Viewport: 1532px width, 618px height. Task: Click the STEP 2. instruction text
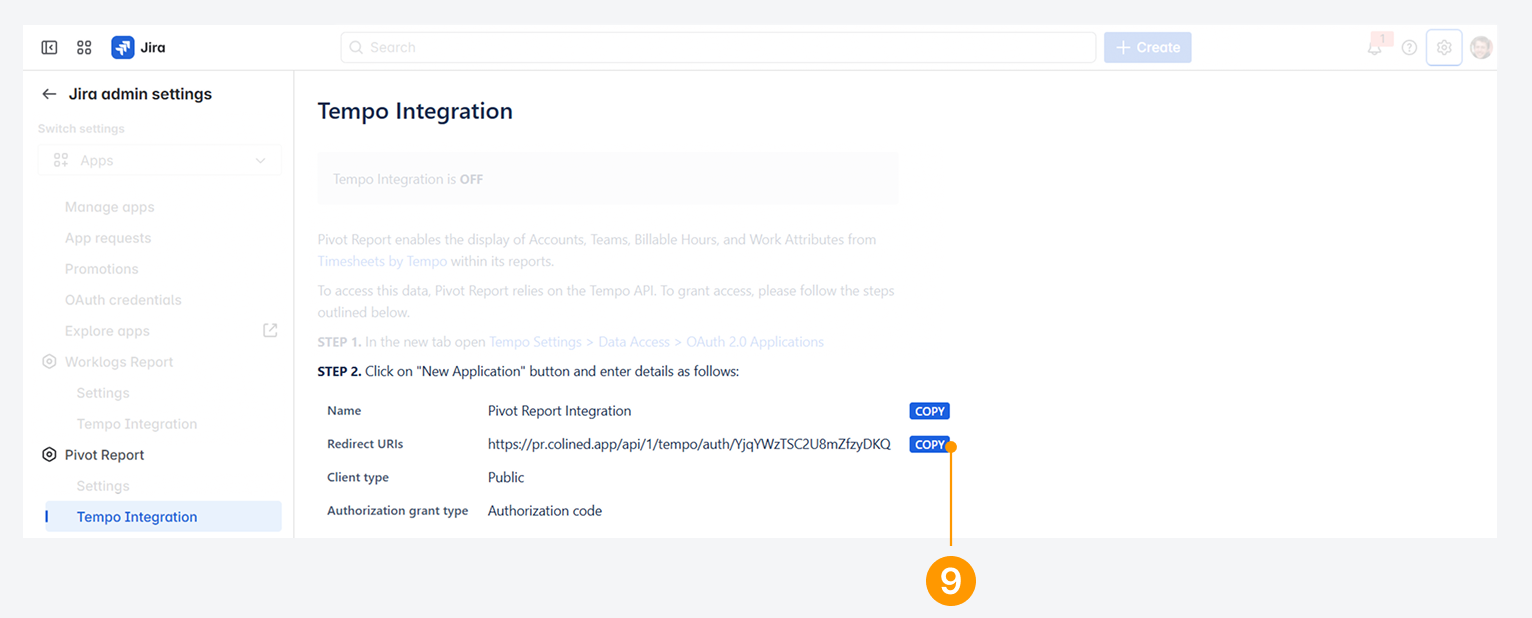(528, 372)
